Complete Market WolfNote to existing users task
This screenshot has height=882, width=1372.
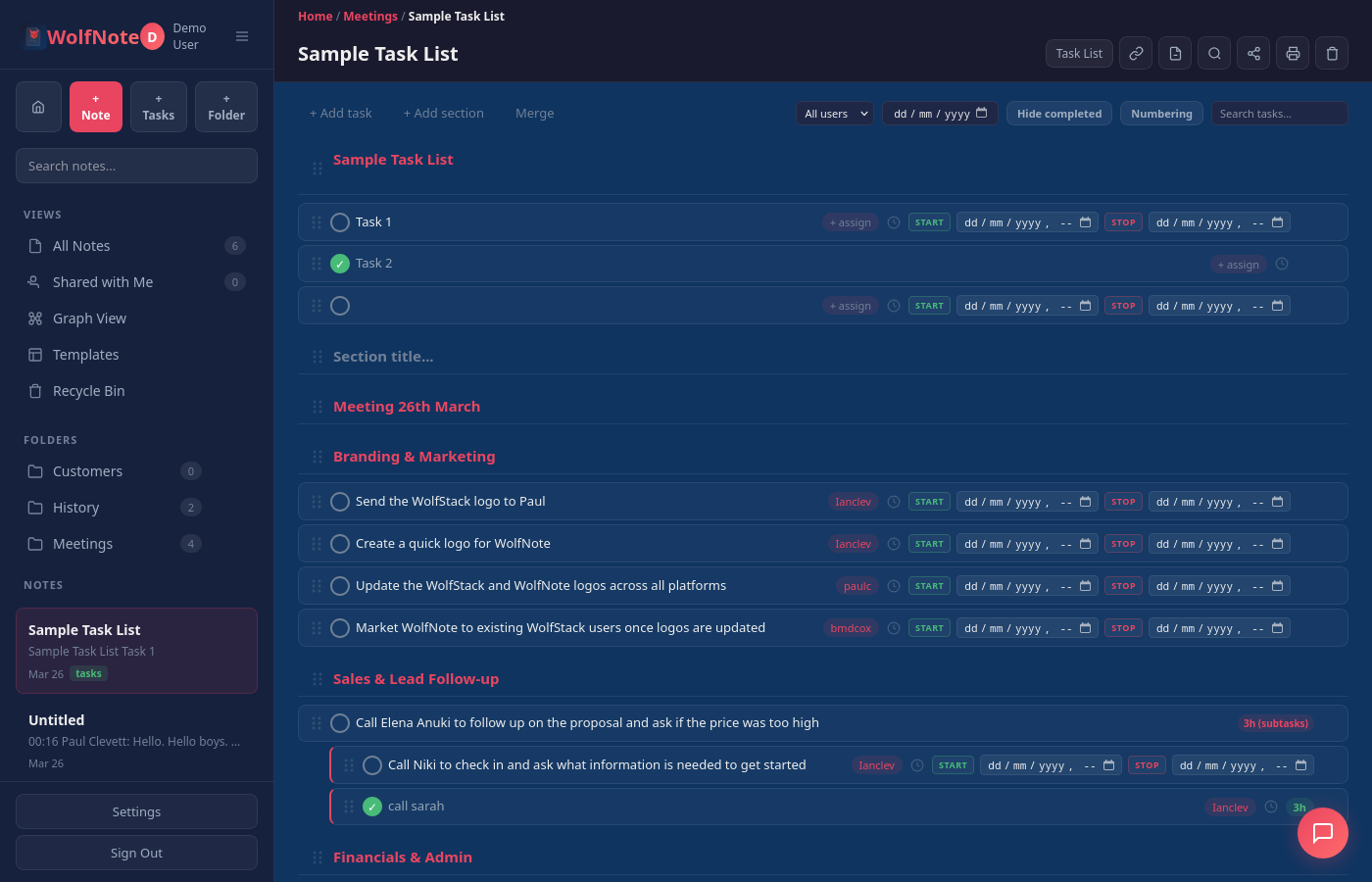[x=340, y=628]
